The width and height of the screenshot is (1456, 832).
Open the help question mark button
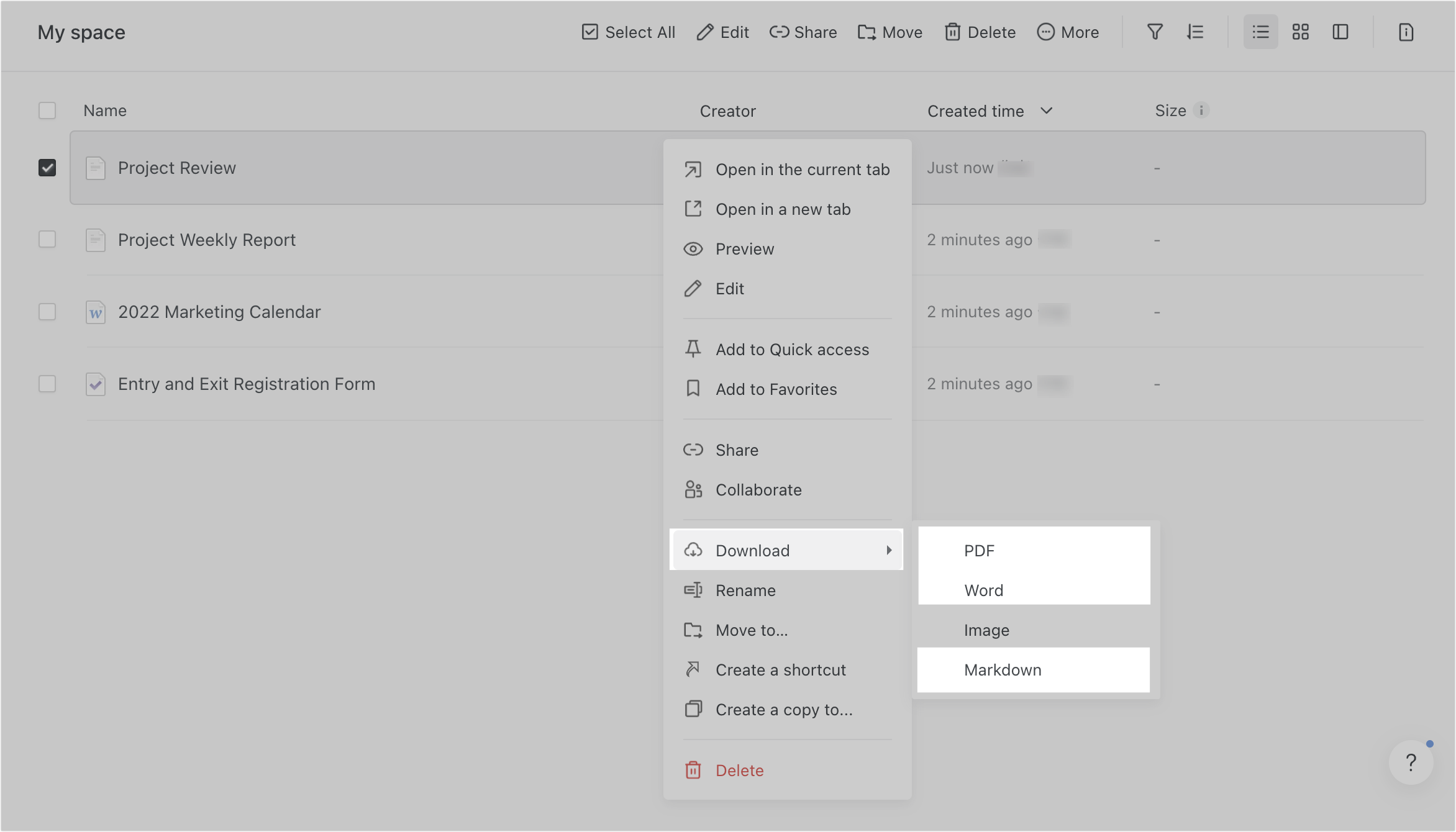pyautogui.click(x=1411, y=762)
